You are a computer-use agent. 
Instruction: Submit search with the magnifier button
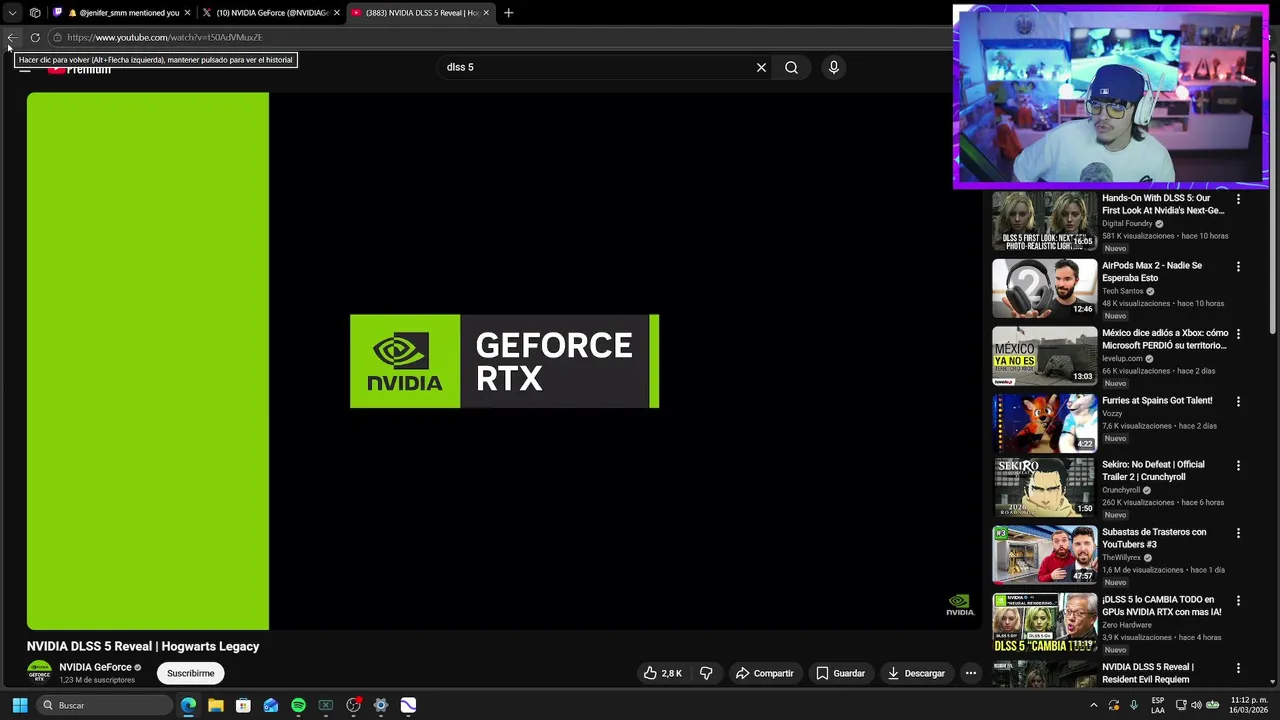791,67
